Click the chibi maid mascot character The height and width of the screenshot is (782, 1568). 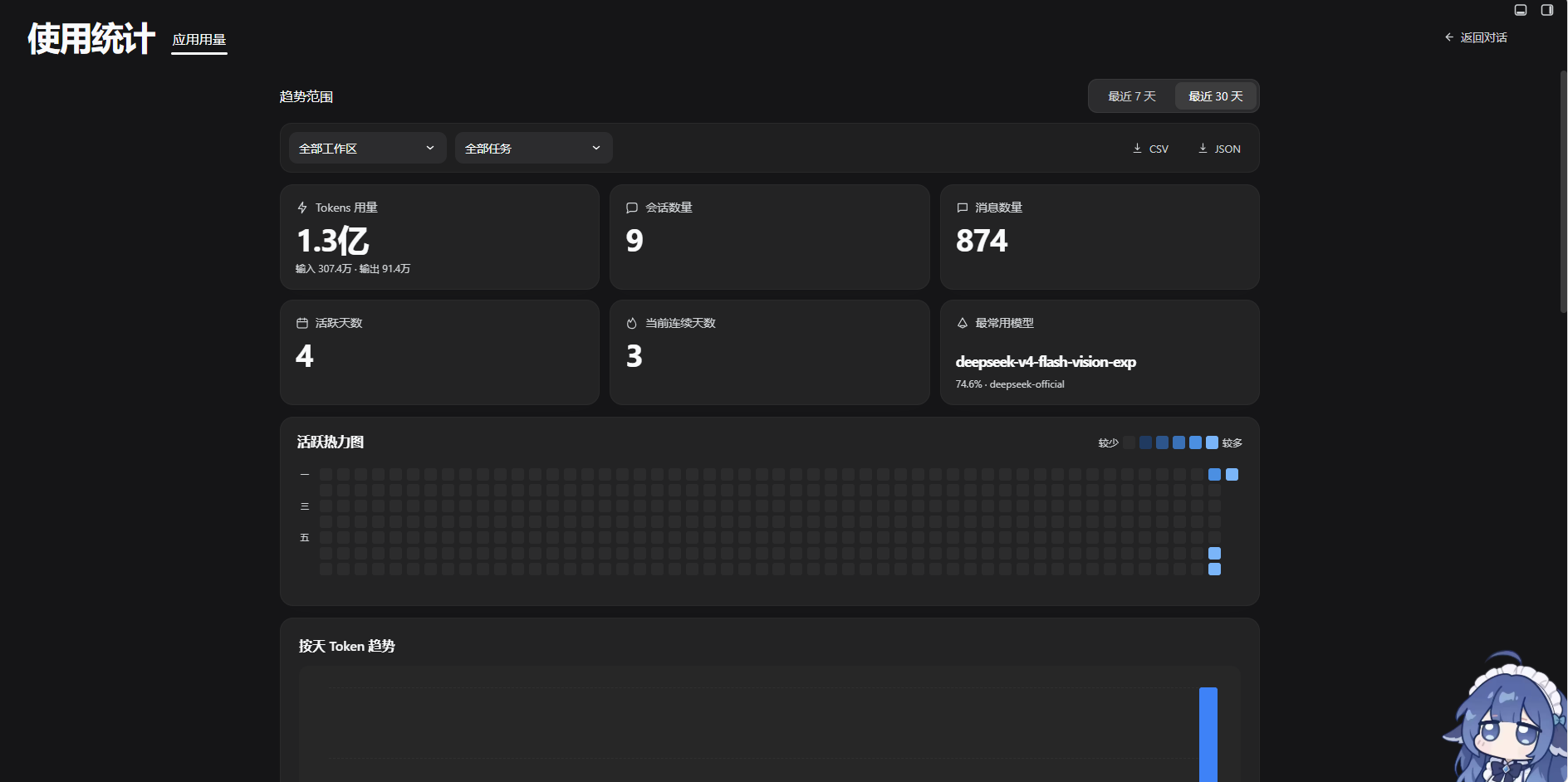click(x=1506, y=718)
